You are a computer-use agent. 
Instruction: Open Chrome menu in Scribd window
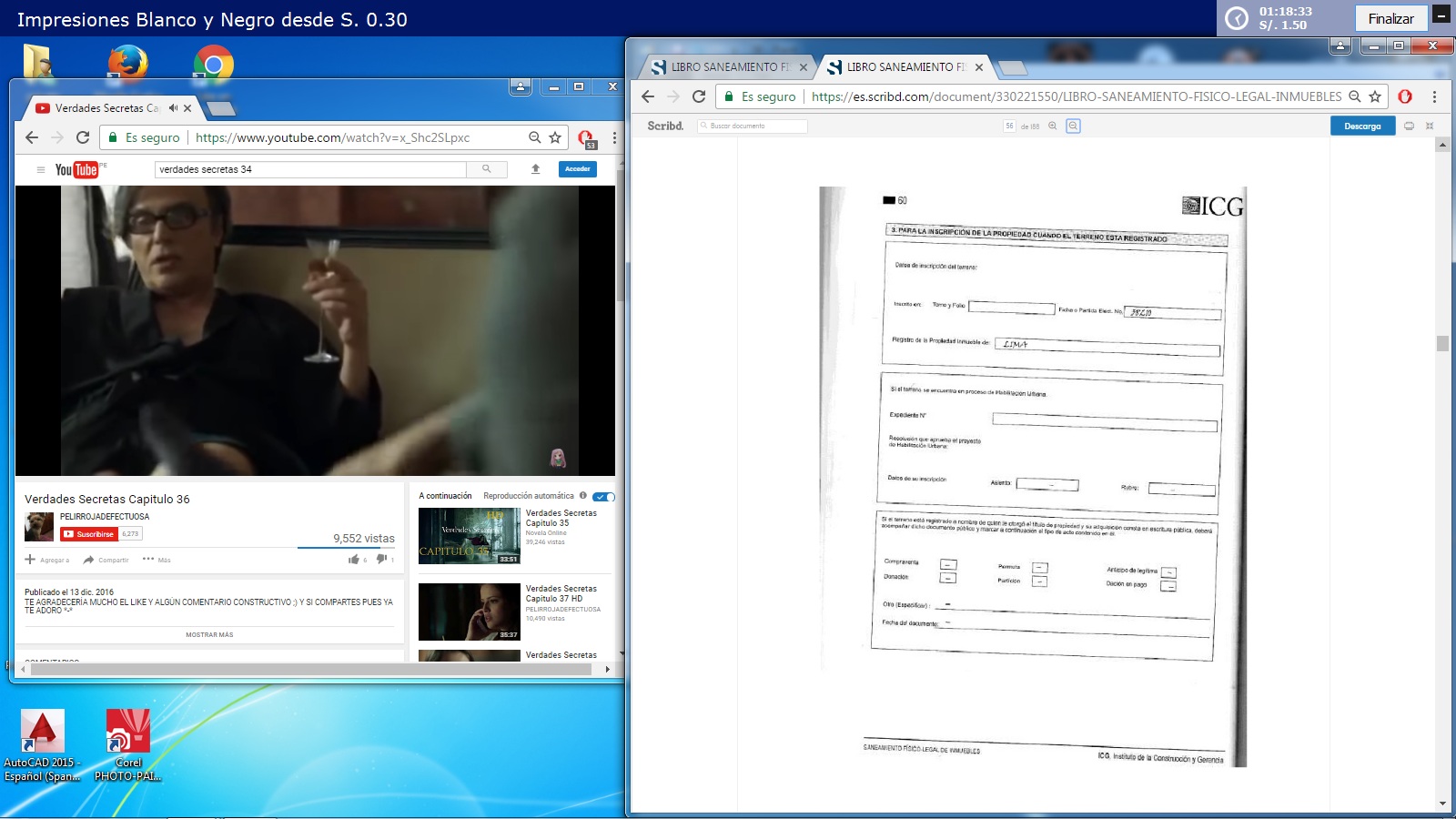pos(1434,96)
